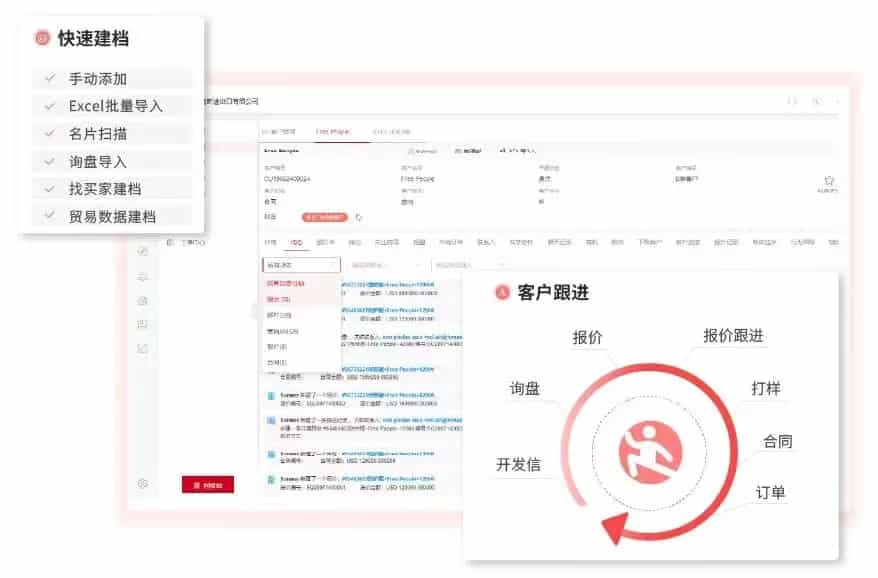Click the refresh icon beside the red tag
The image size is (878, 578).
click(x=359, y=216)
